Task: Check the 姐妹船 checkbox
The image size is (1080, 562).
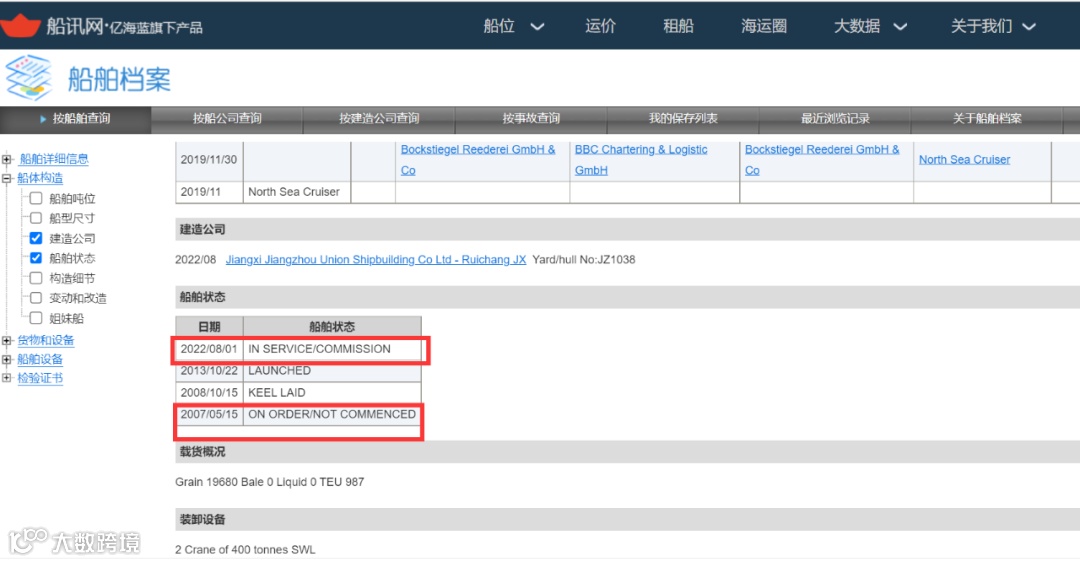Action: (x=36, y=318)
